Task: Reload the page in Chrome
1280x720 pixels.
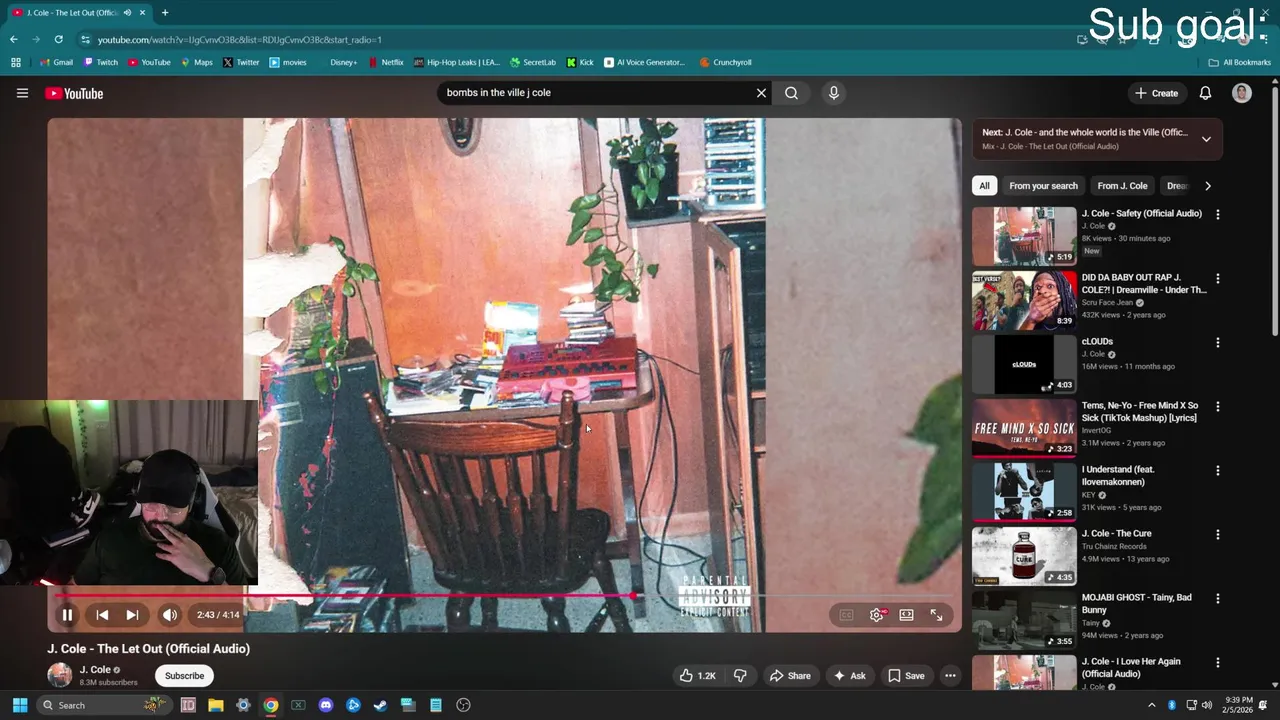Action: pos(58,39)
